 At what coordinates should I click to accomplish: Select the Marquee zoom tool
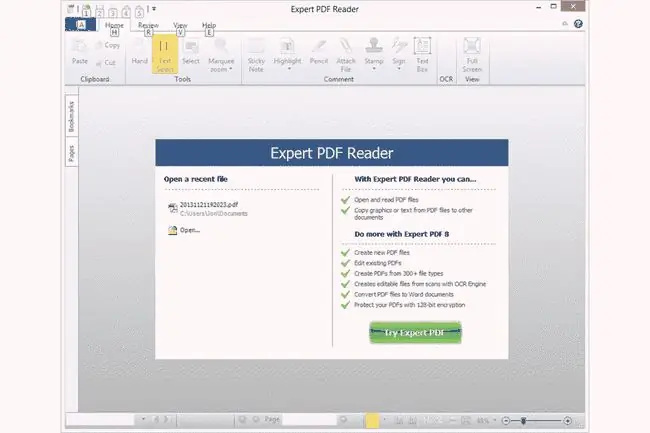pos(221,55)
